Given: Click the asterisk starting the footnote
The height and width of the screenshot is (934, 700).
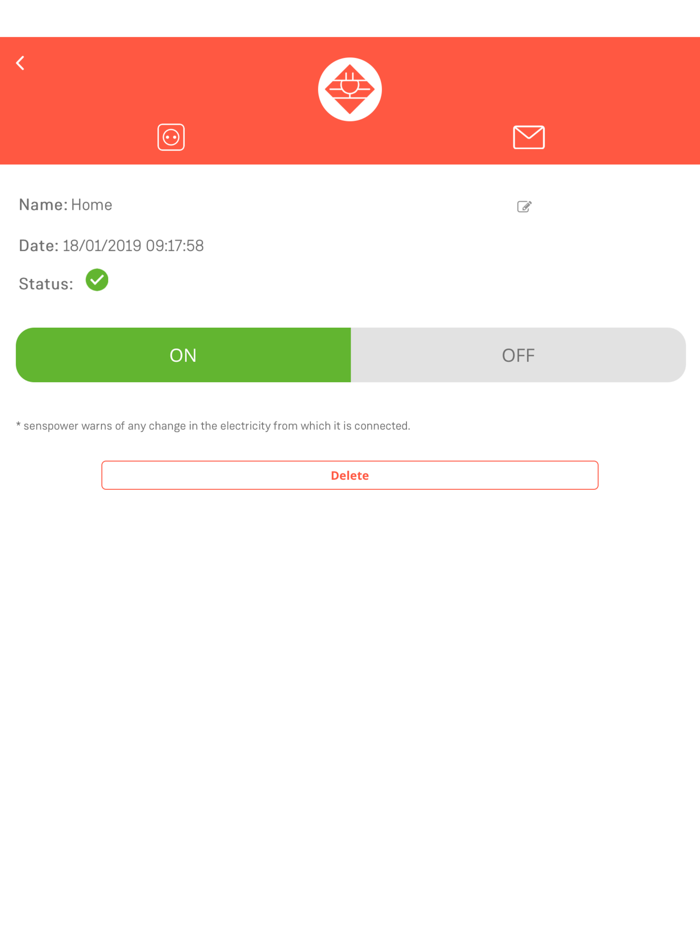Looking at the screenshot, I should (18, 424).
